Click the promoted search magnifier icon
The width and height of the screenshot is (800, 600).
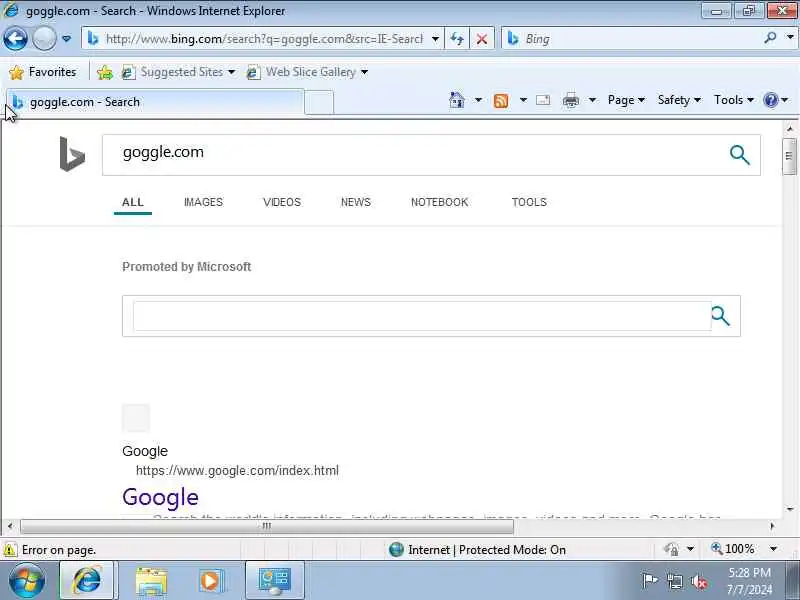coord(720,316)
